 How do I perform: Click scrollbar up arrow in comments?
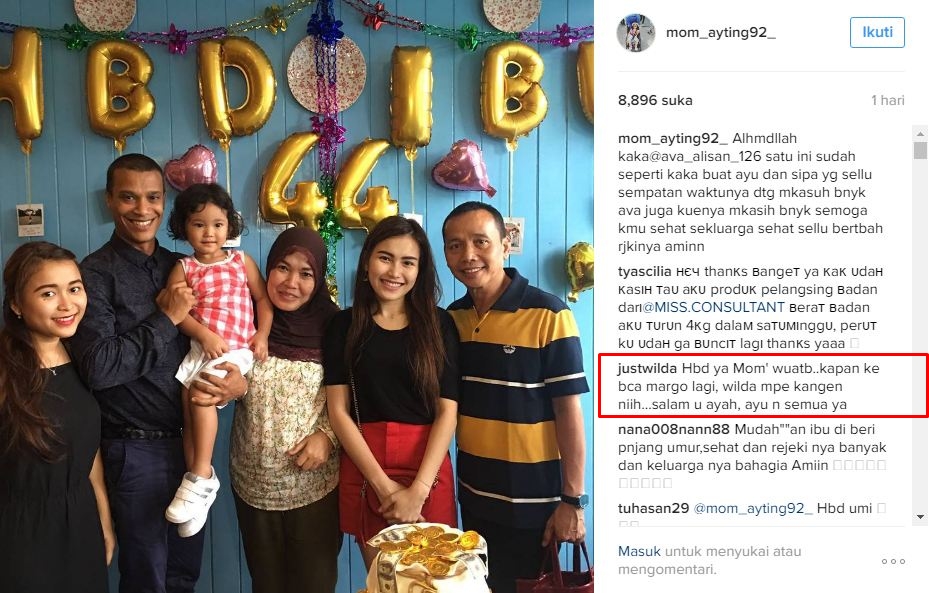920,132
